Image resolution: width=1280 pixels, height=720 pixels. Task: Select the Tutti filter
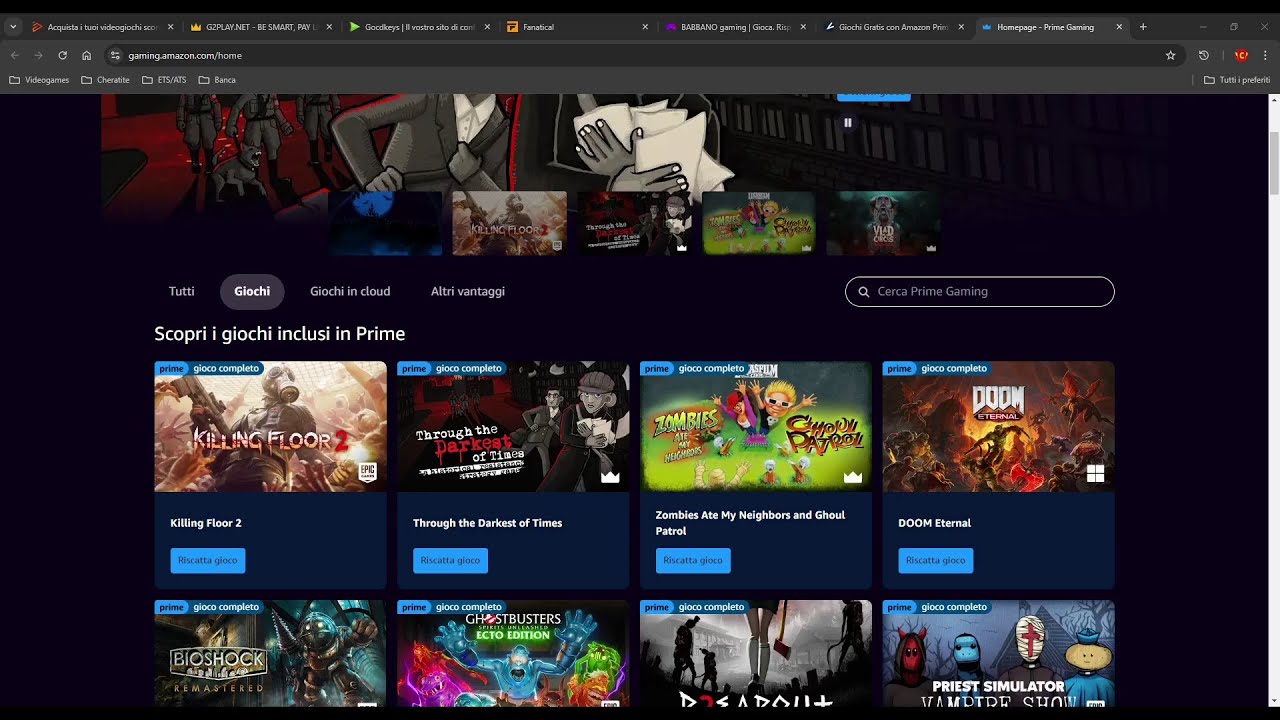click(182, 291)
